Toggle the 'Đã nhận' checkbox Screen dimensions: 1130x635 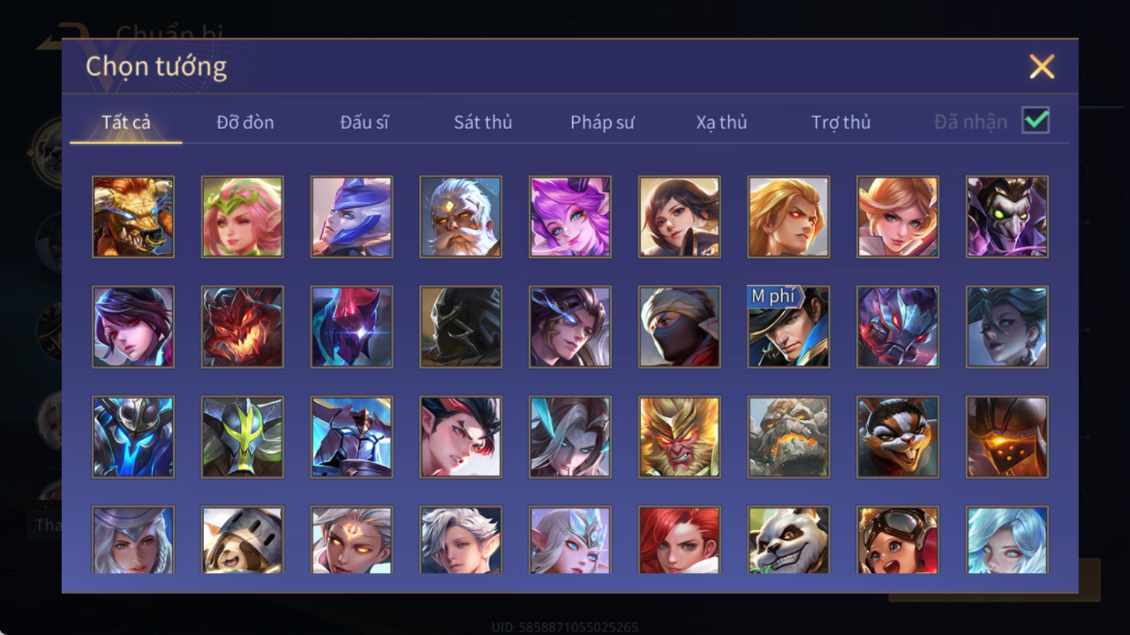(x=1036, y=120)
